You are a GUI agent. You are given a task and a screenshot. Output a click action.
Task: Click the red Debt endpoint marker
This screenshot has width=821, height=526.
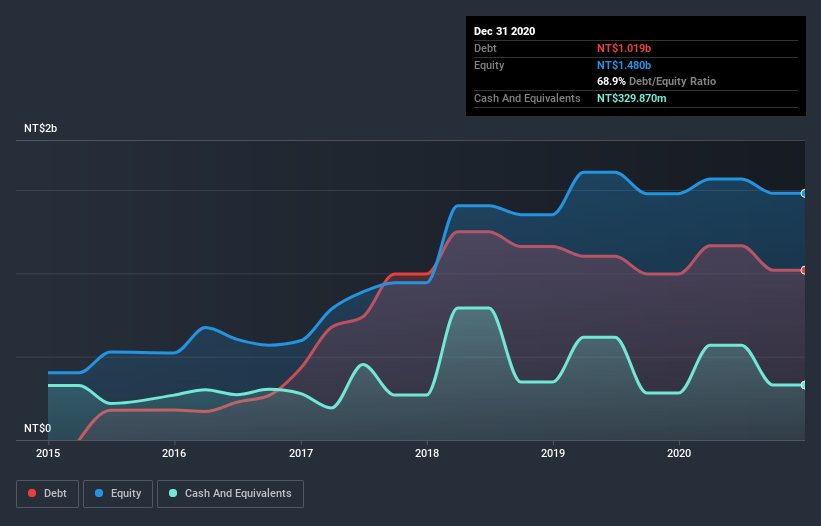pos(804,271)
